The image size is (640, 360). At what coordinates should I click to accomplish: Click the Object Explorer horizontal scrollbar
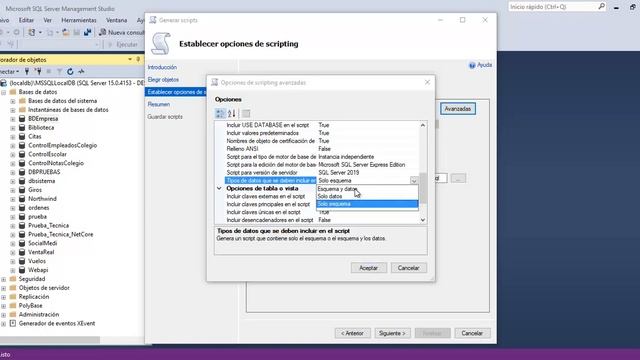[x=50, y=340]
